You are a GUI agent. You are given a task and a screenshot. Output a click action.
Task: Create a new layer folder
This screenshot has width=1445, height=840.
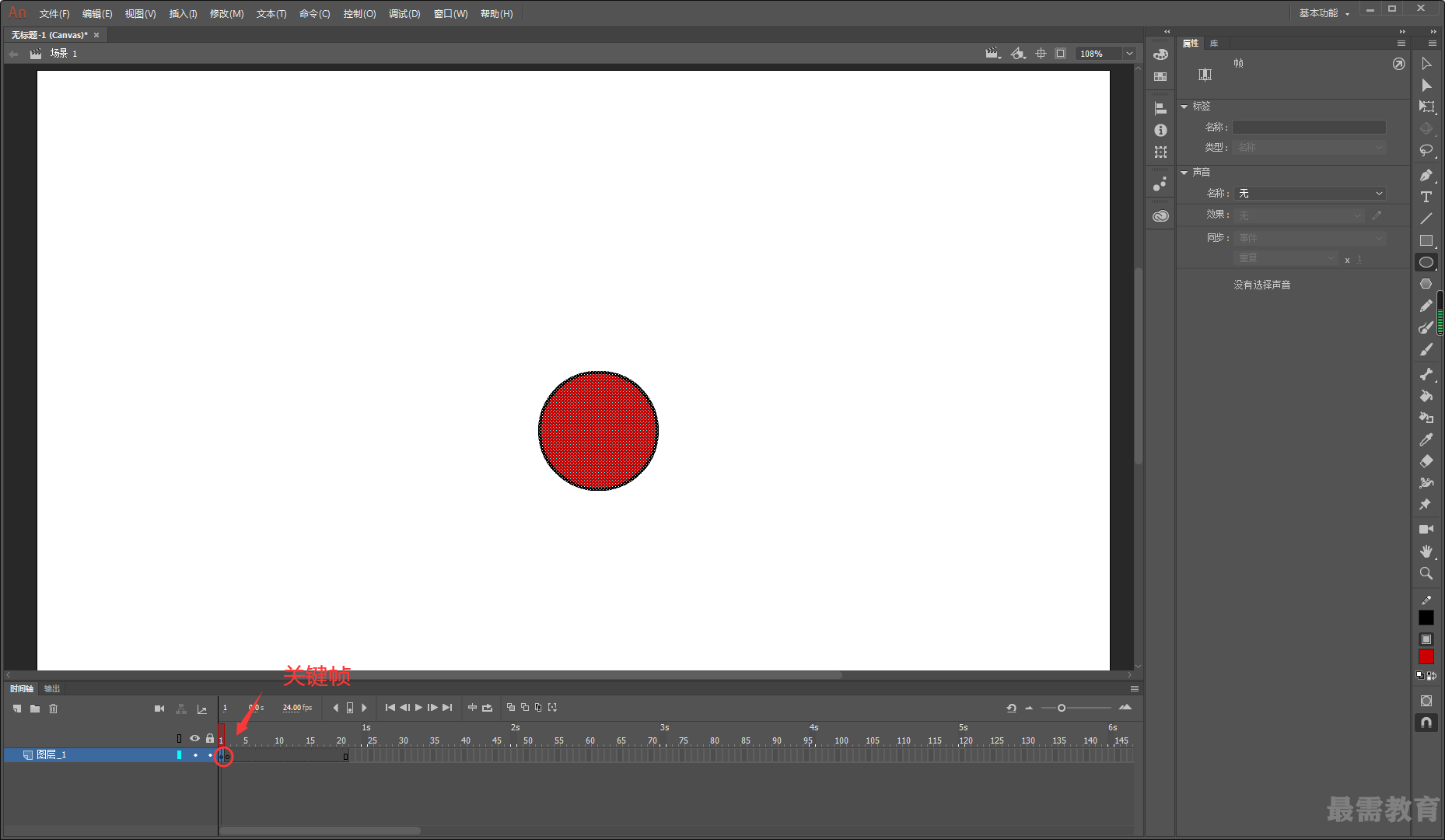[x=35, y=709]
